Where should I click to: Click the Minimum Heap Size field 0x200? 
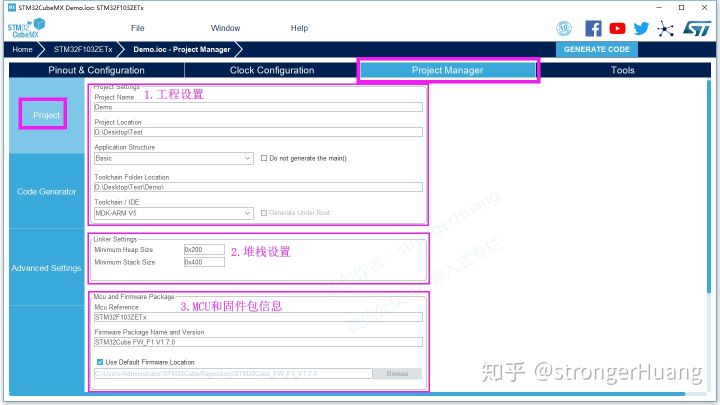204,249
